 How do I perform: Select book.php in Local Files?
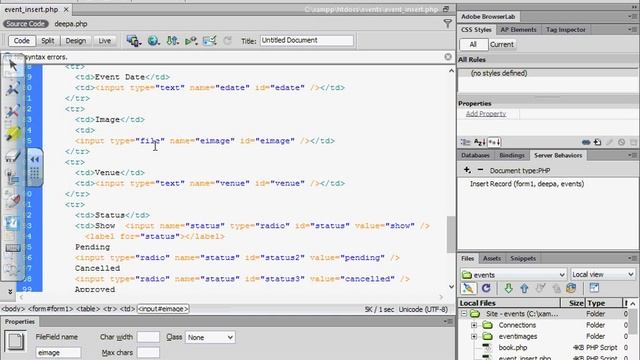click(513, 348)
